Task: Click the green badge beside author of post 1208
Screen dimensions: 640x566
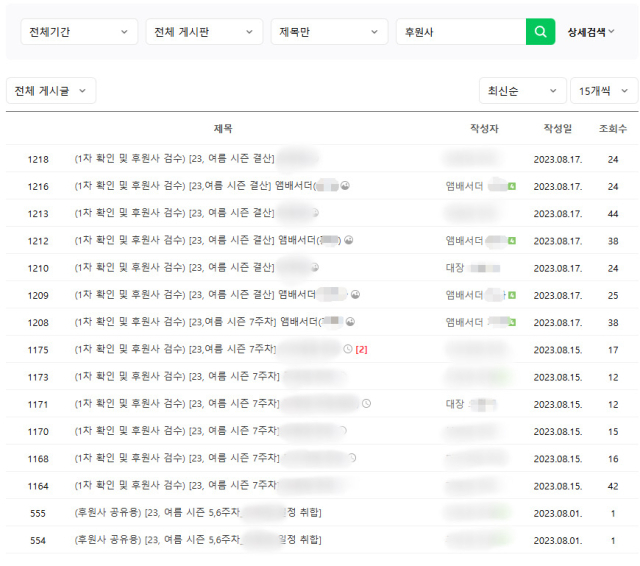Action: [511, 322]
